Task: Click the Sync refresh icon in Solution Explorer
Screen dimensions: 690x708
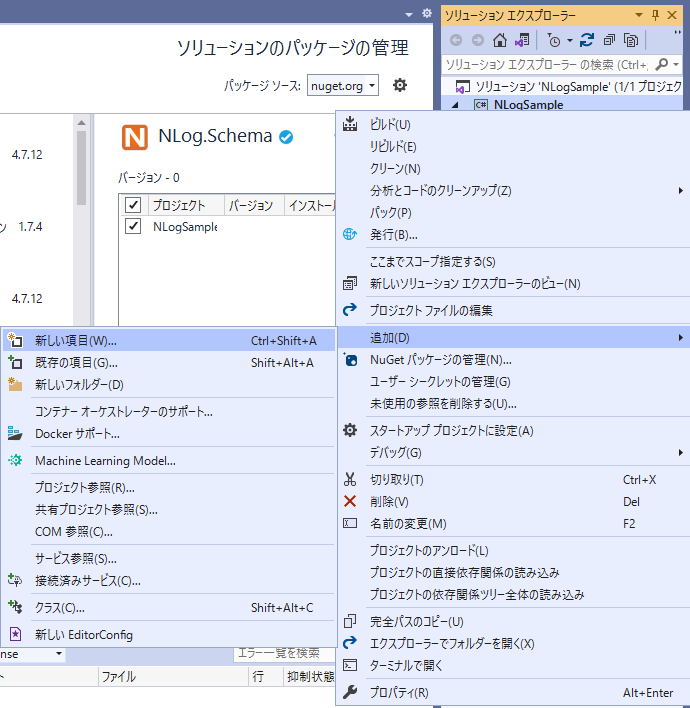Action: tap(587, 40)
